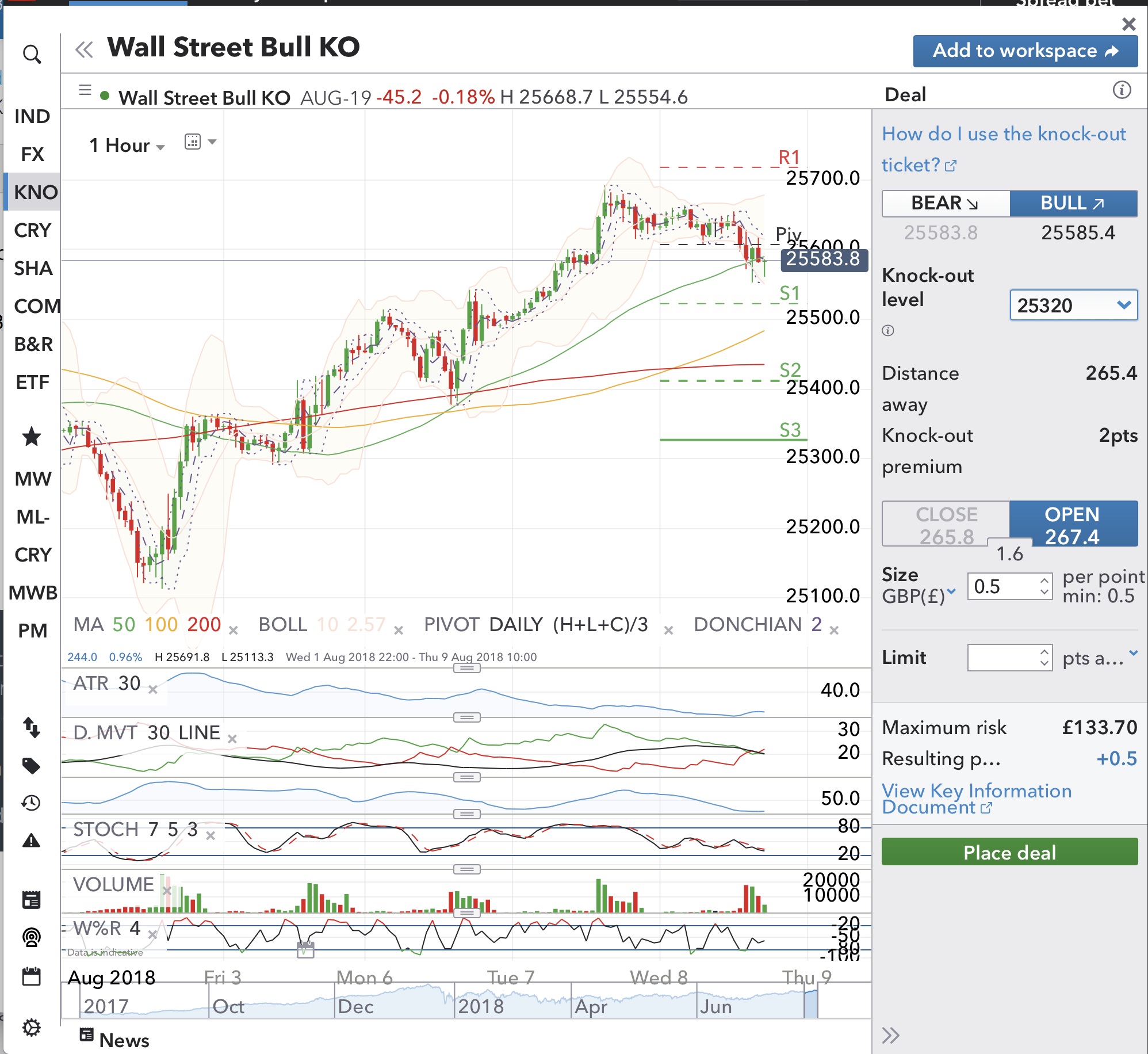Open the history clock icon
Screen dimensions: 1148x1054
pos(31,803)
